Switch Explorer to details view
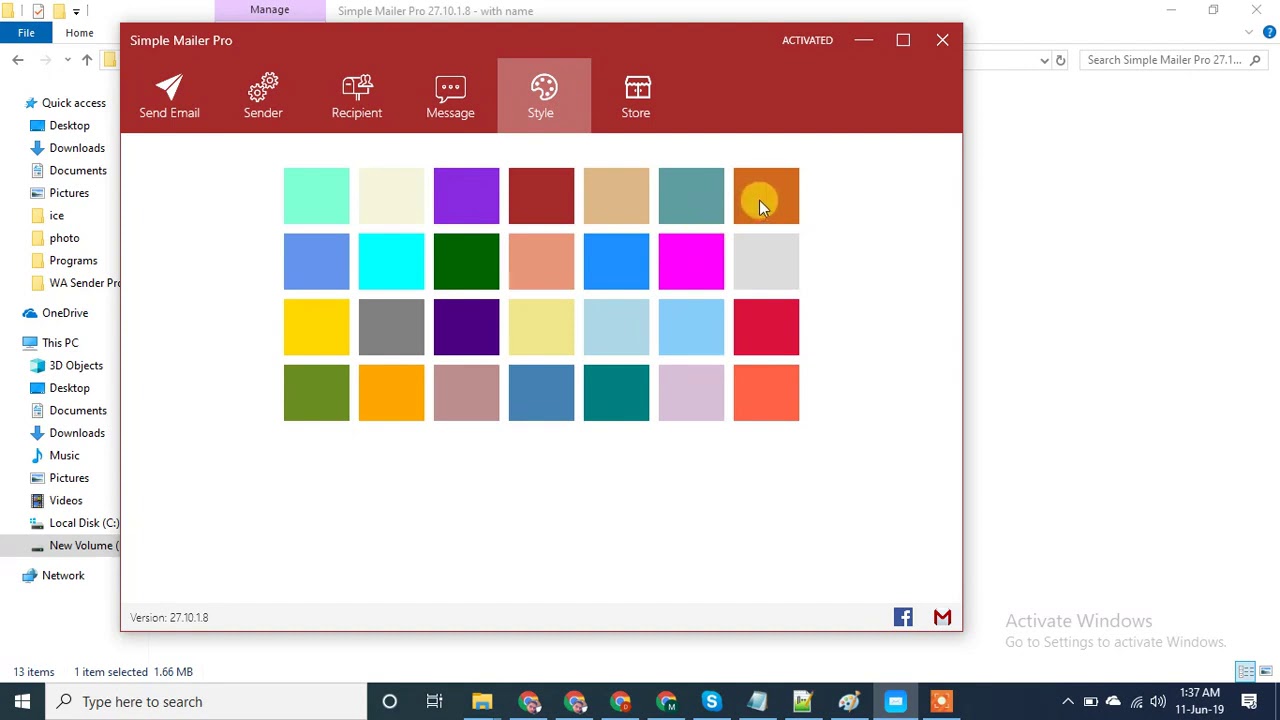 1246,671
